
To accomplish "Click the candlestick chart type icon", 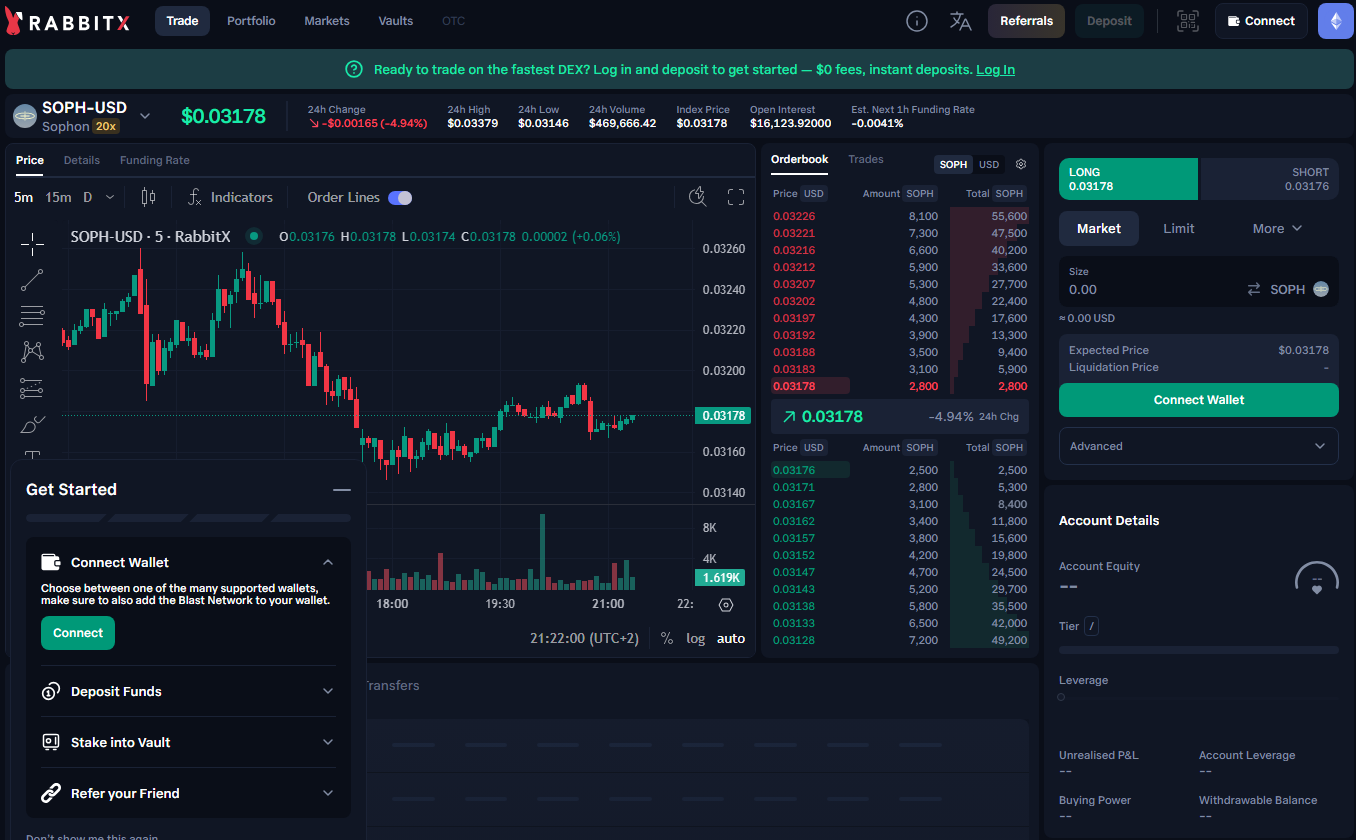I will 149,197.
